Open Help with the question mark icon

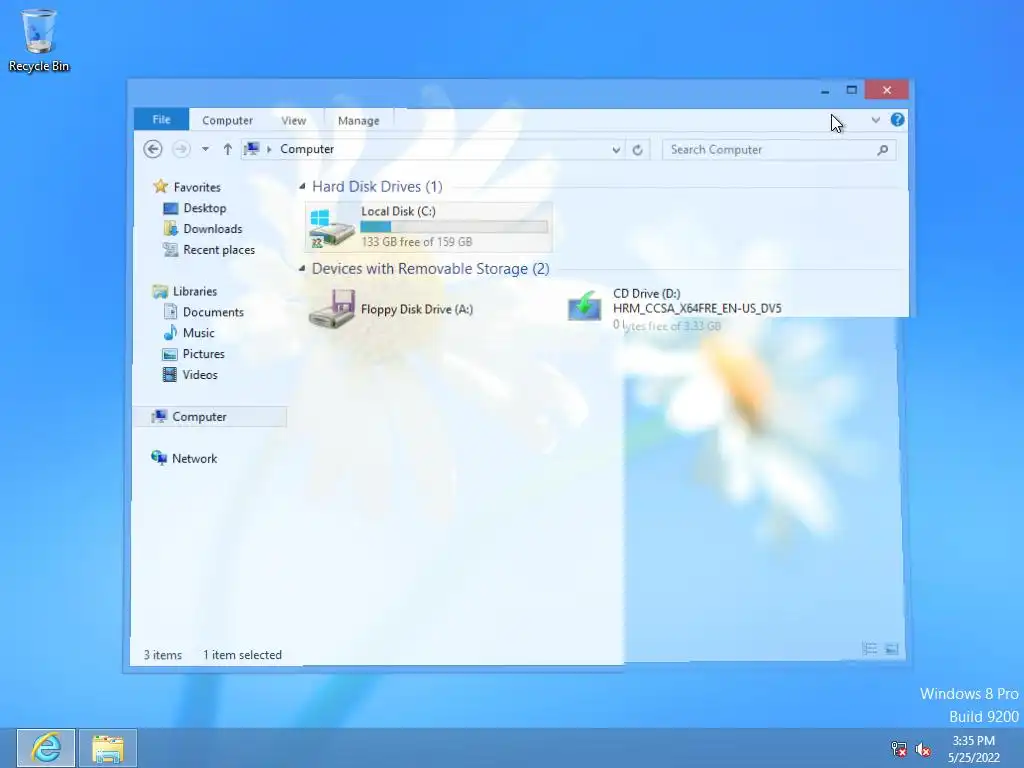(897, 120)
